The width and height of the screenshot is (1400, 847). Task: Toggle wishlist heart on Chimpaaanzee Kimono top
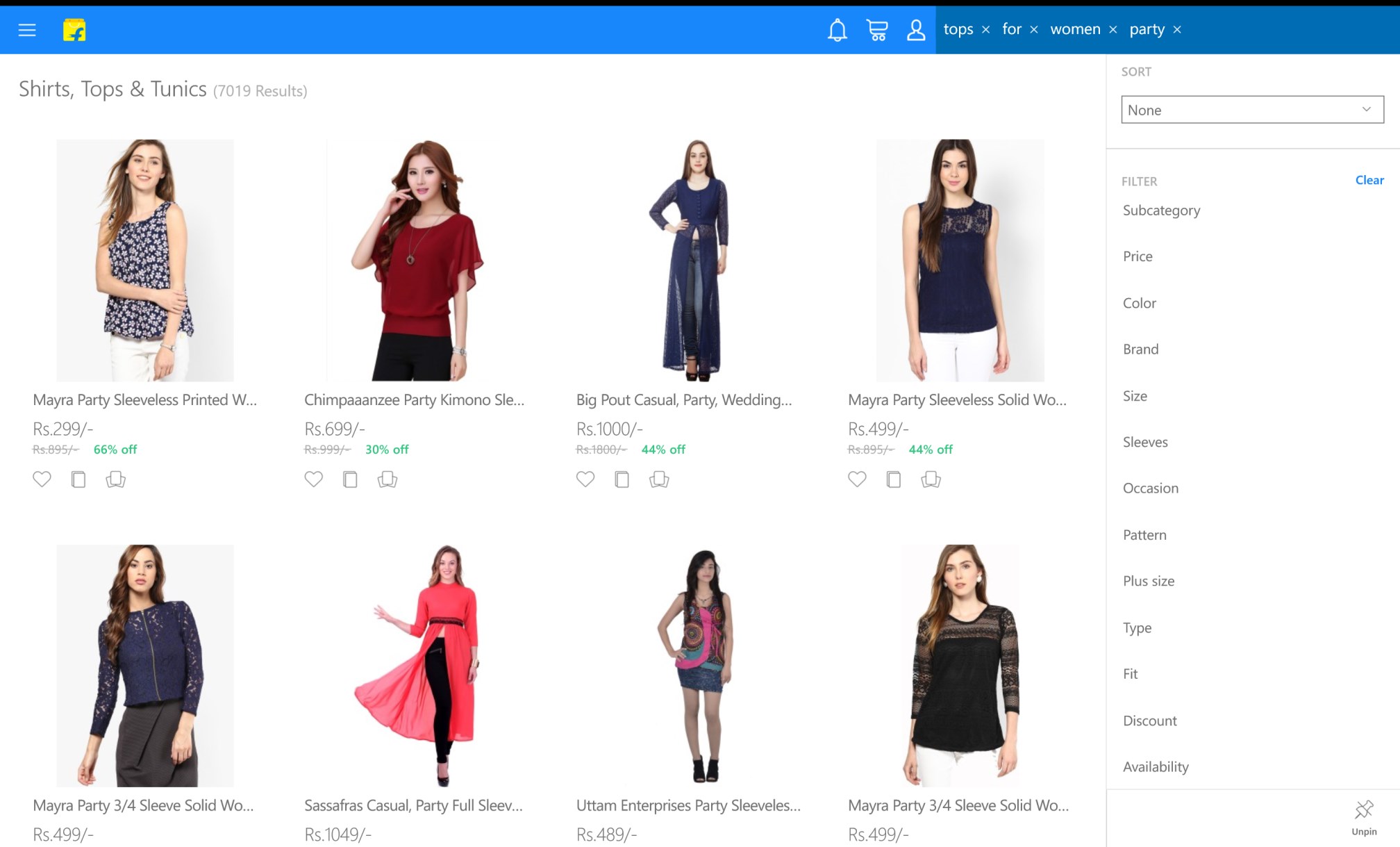[x=313, y=479]
